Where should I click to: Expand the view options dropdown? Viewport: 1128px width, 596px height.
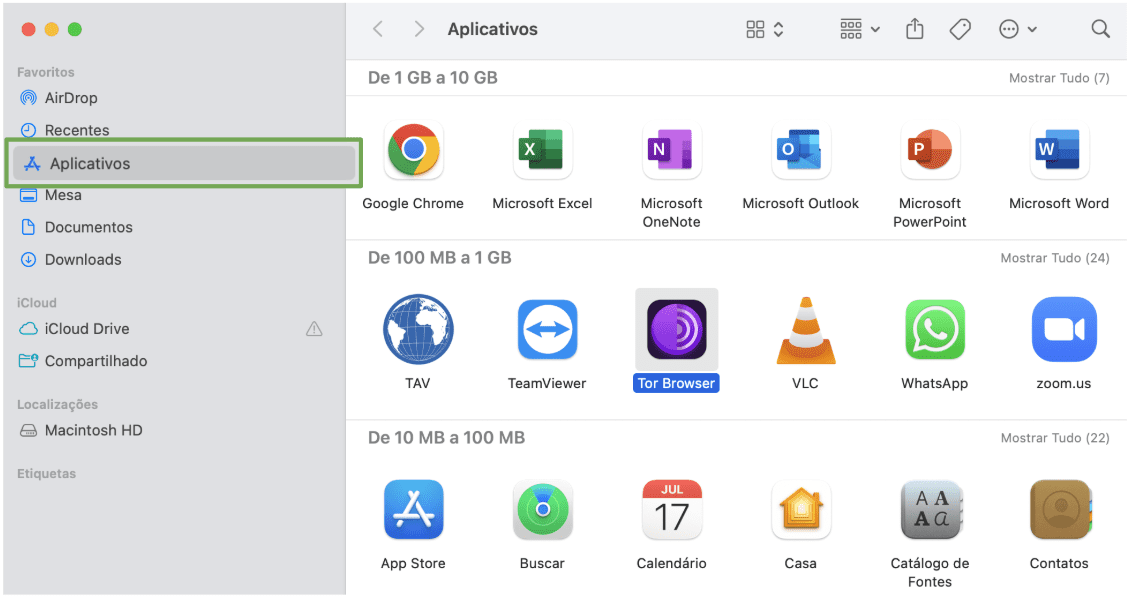[763, 29]
